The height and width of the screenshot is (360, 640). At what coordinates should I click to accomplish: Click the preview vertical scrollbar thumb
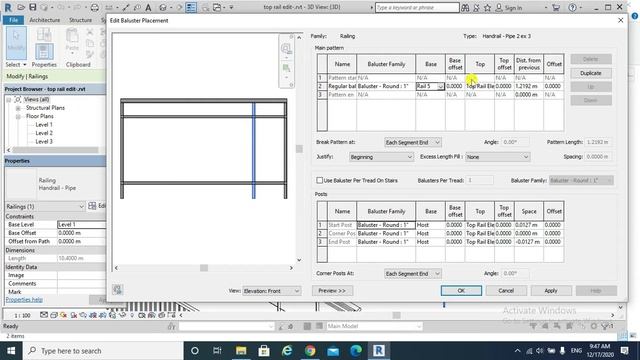(x=299, y=149)
